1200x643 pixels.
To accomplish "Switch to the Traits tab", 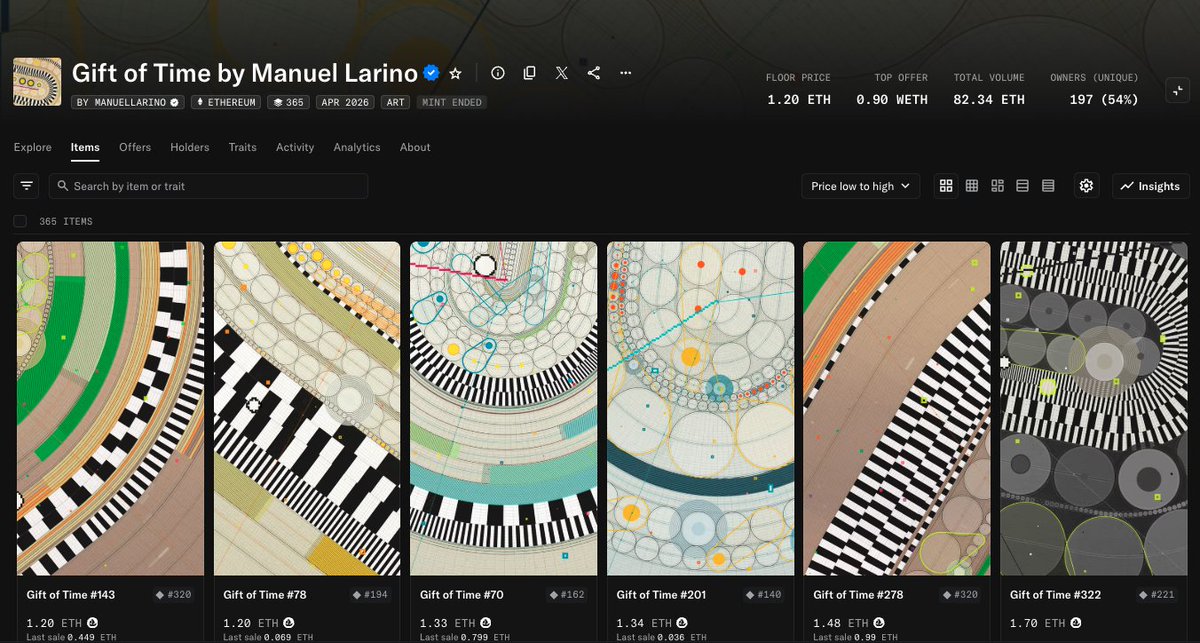I will click(243, 147).
